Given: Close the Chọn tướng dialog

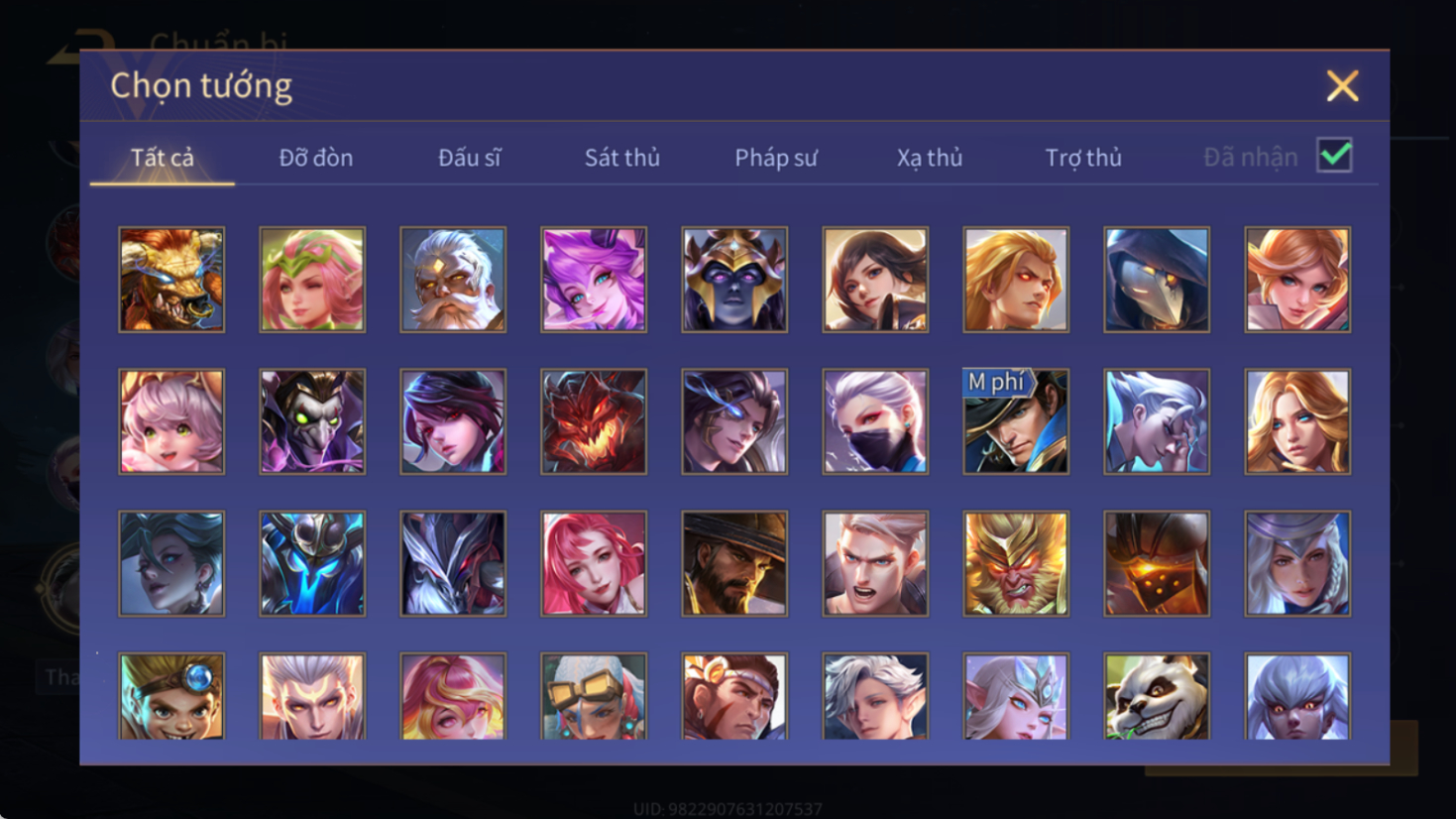Looking at the screenshot, I should 1343,86.
